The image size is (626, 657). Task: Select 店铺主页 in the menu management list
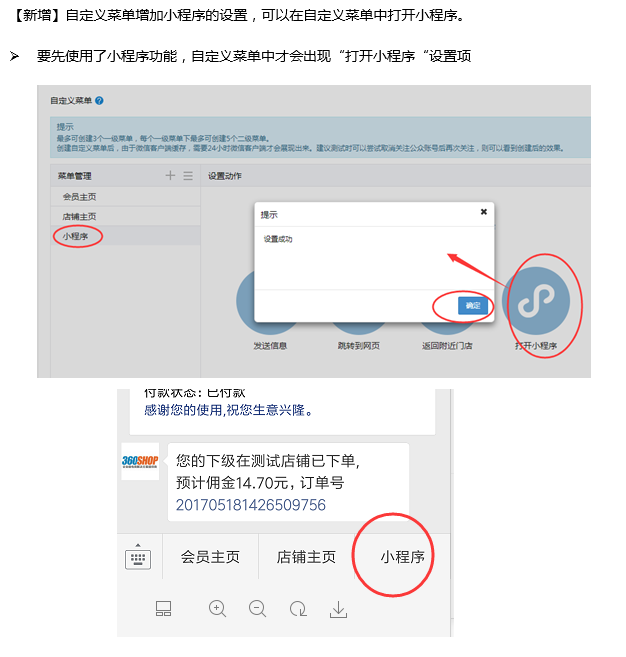click(125, 216)
